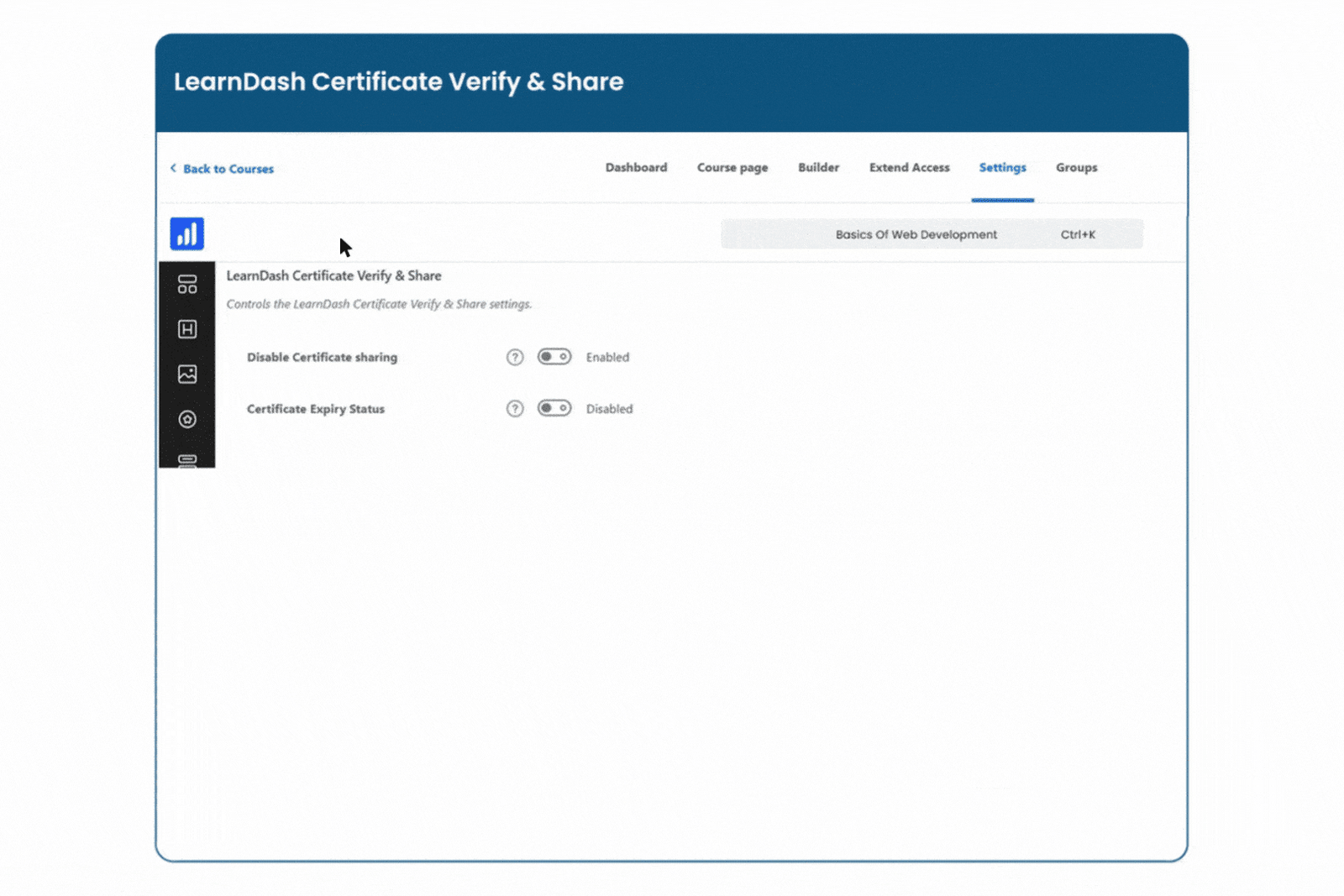
Task: Select the H heading sidebar icon
Action: [187, 329]
